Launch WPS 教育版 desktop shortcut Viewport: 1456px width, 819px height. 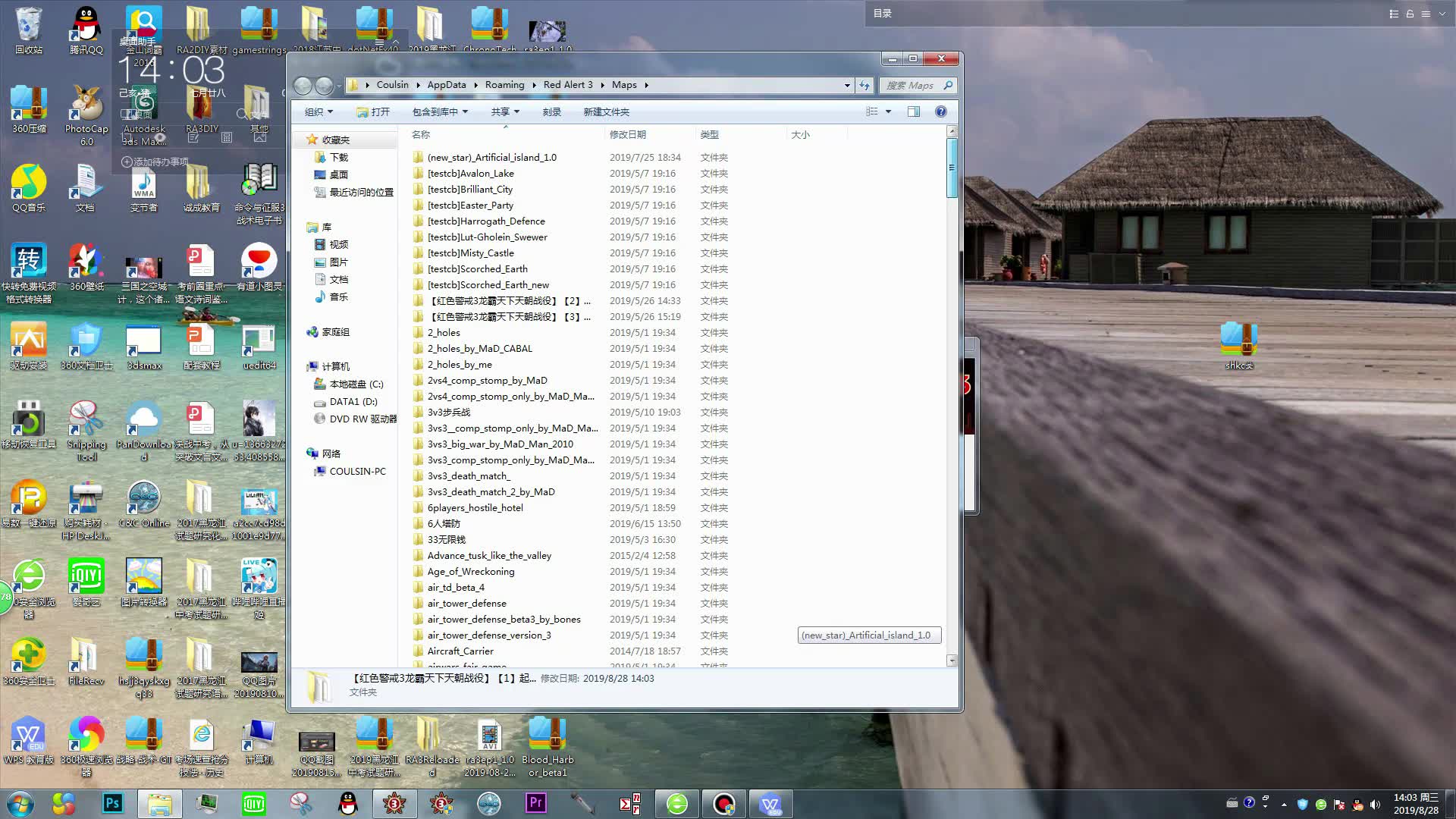[x=29, y=739]
